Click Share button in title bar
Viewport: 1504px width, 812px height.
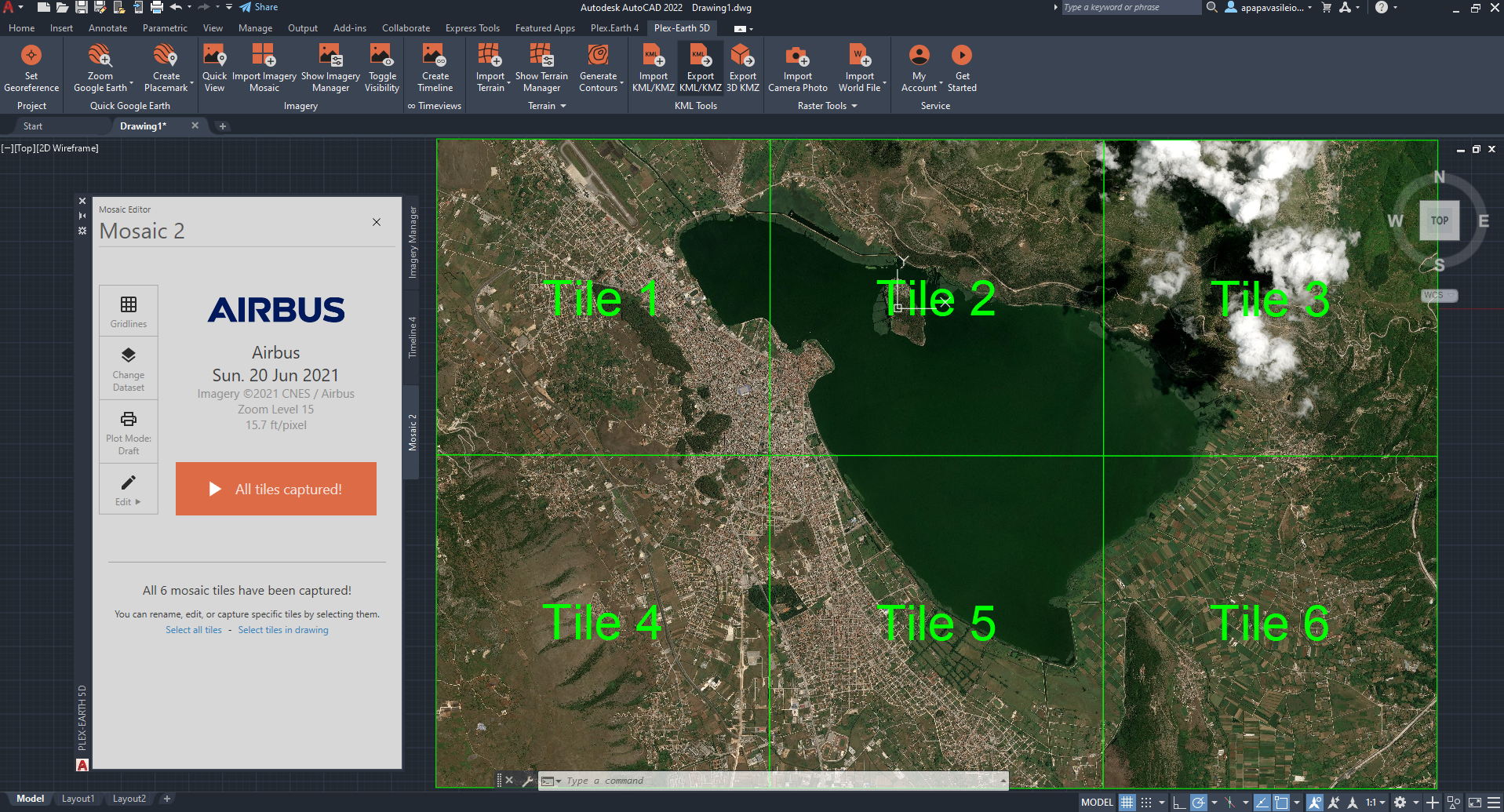[259, 7]
